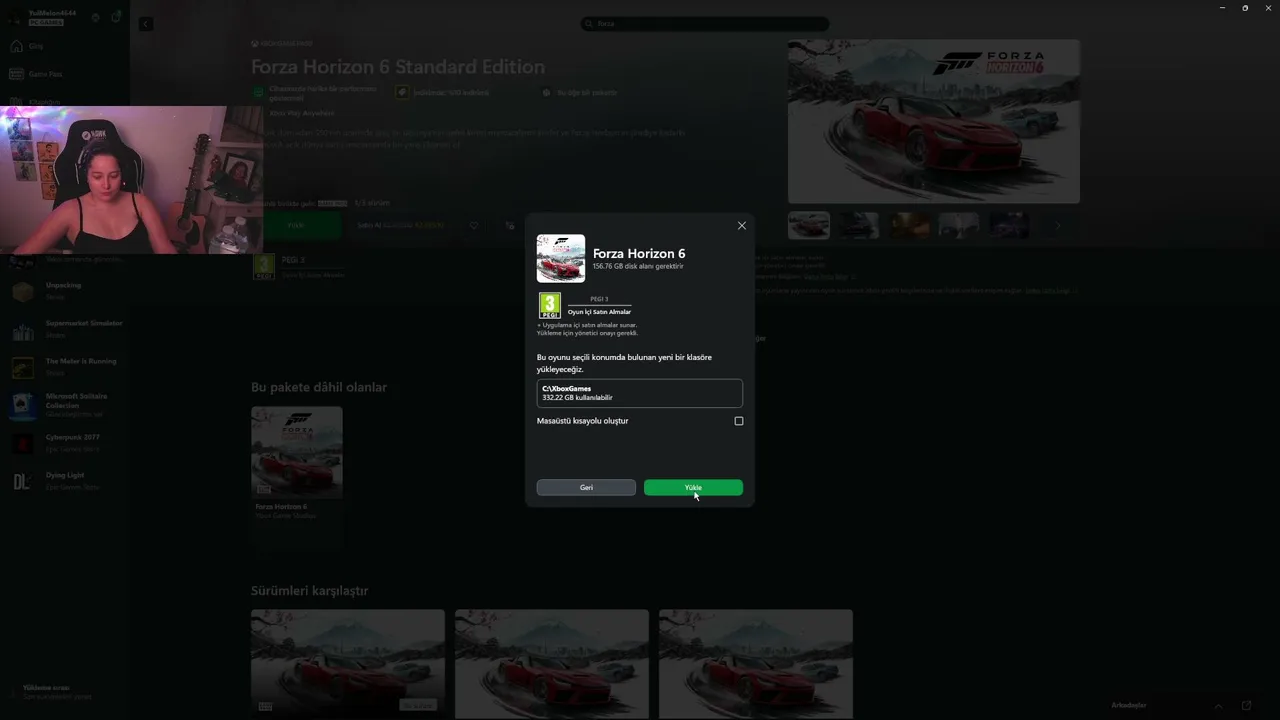Select the third screenshot thumbnail under hero image
Viewport: 1280px width, 720px height.
coord(908,225)
